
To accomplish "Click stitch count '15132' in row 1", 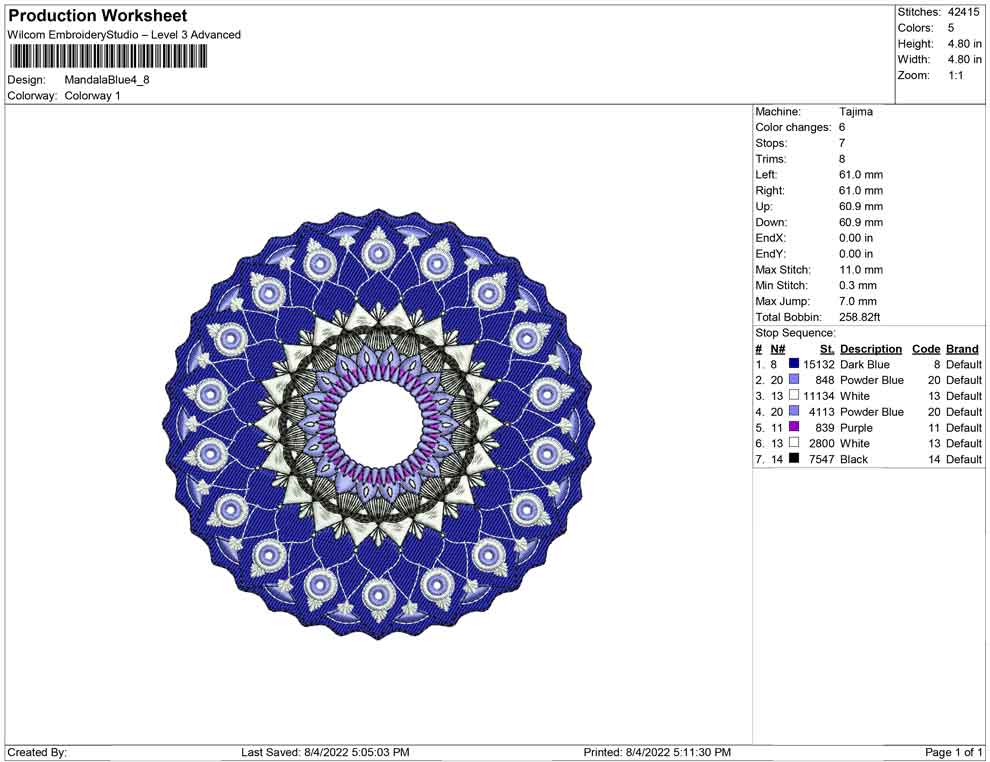I will click(819, 364).
